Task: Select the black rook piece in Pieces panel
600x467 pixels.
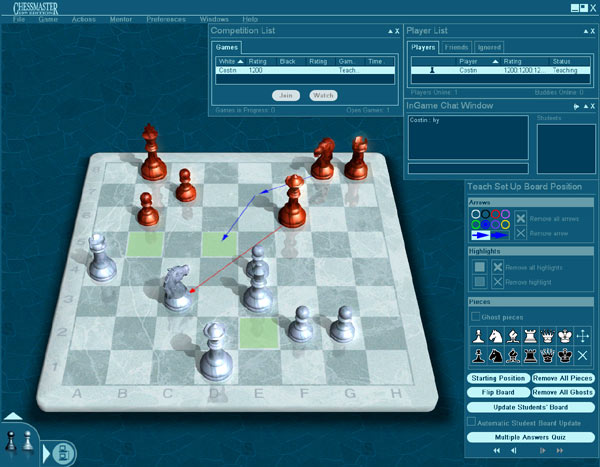Action: point(530,356)
